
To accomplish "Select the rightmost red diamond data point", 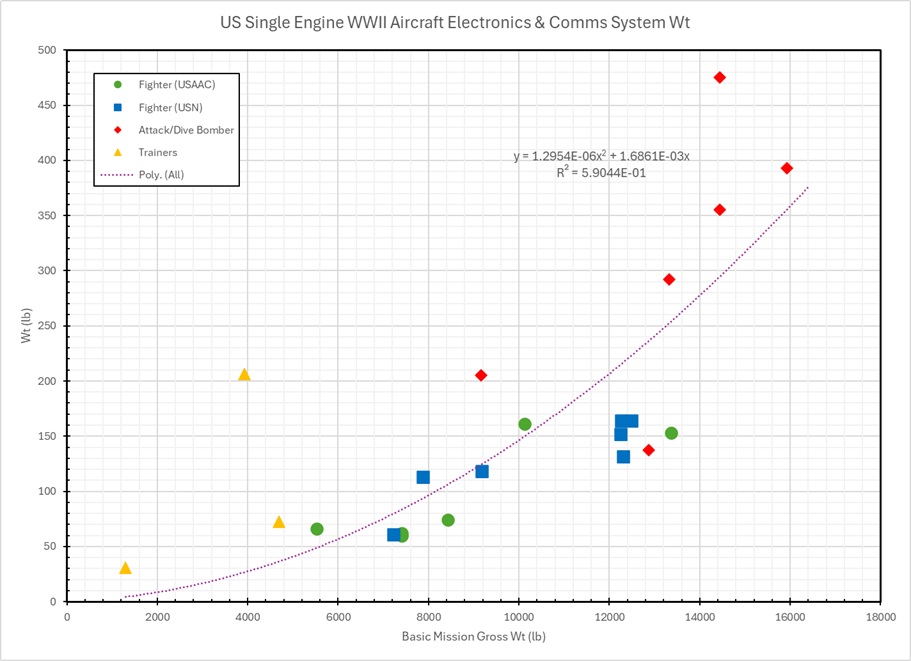I will (x=787, y=168).
